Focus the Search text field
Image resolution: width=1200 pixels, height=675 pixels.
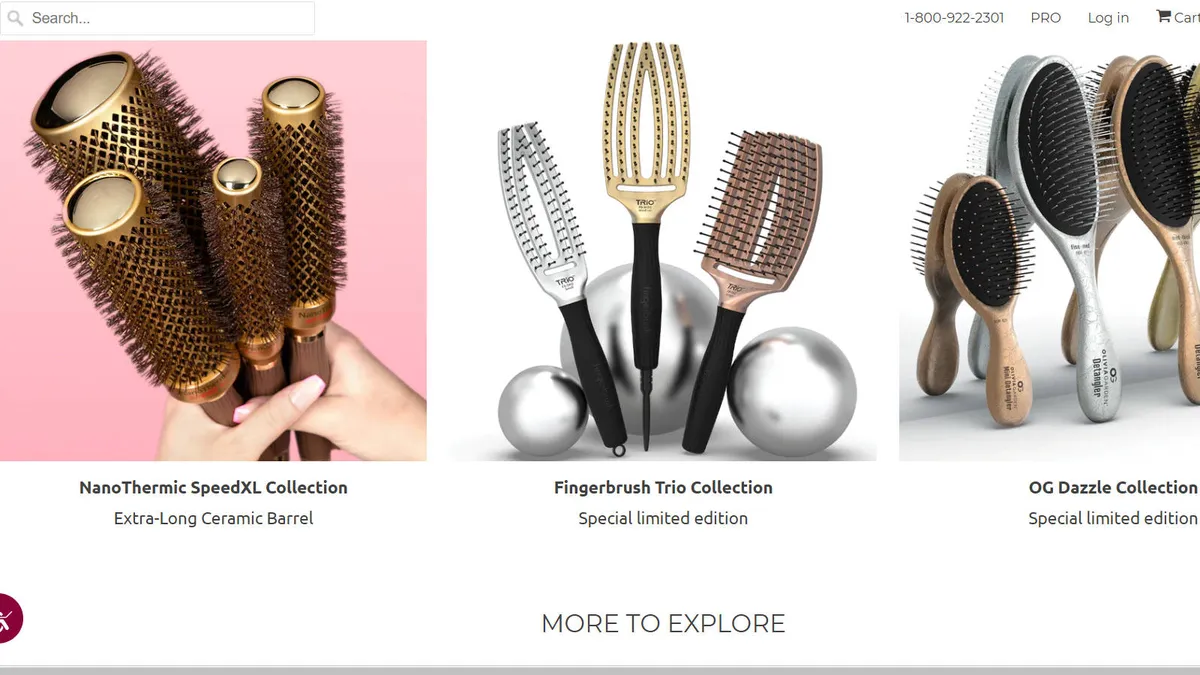(x=157, y=18)
